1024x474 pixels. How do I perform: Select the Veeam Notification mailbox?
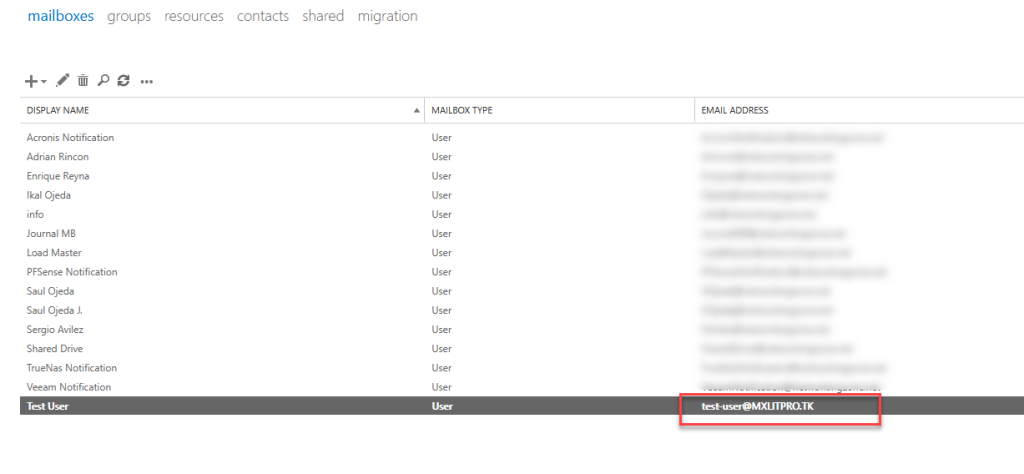click(x=68, y=387)
